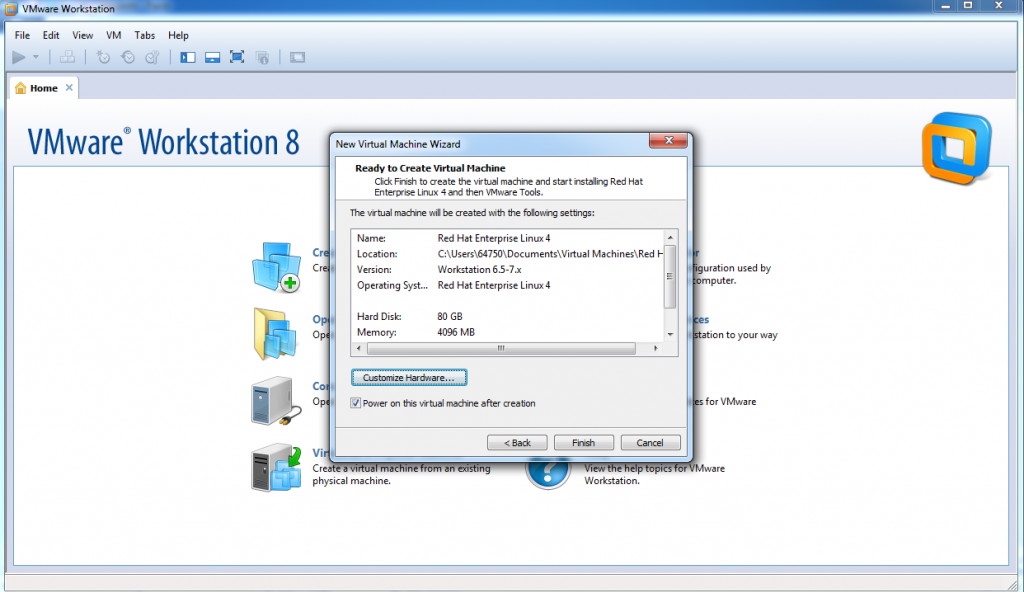Open the File menu
The width and height of the screenshot is (1024, 592).
pos(22,35)
